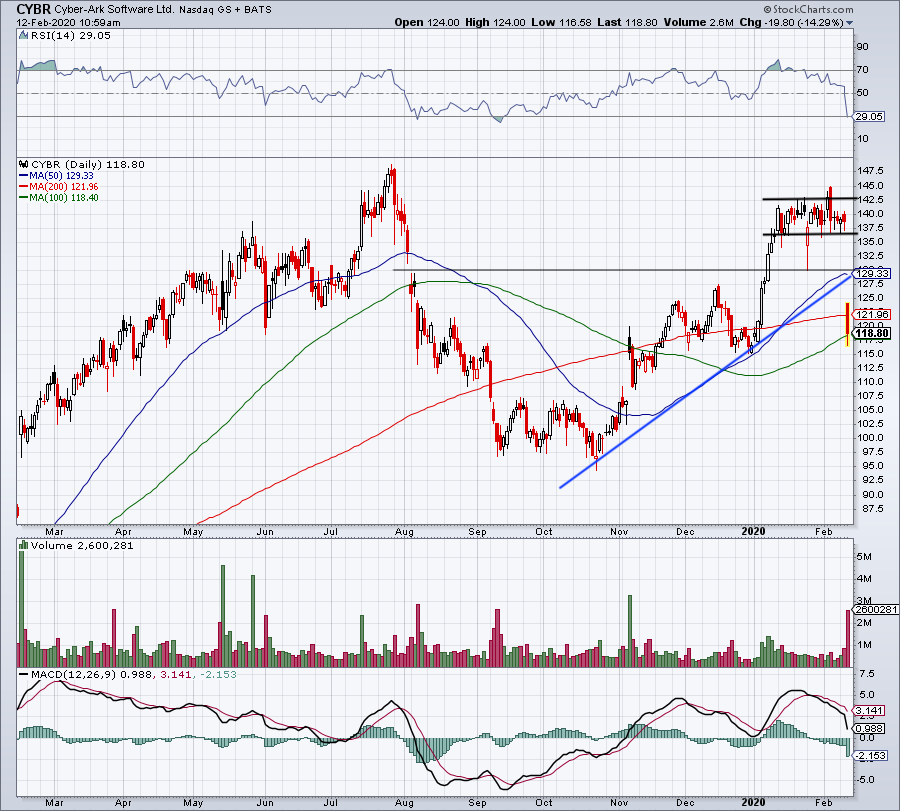This screenshot has width=900, height=811.
Task: Click the 7.5 label on the MACD axis
Action: [867, 674]
